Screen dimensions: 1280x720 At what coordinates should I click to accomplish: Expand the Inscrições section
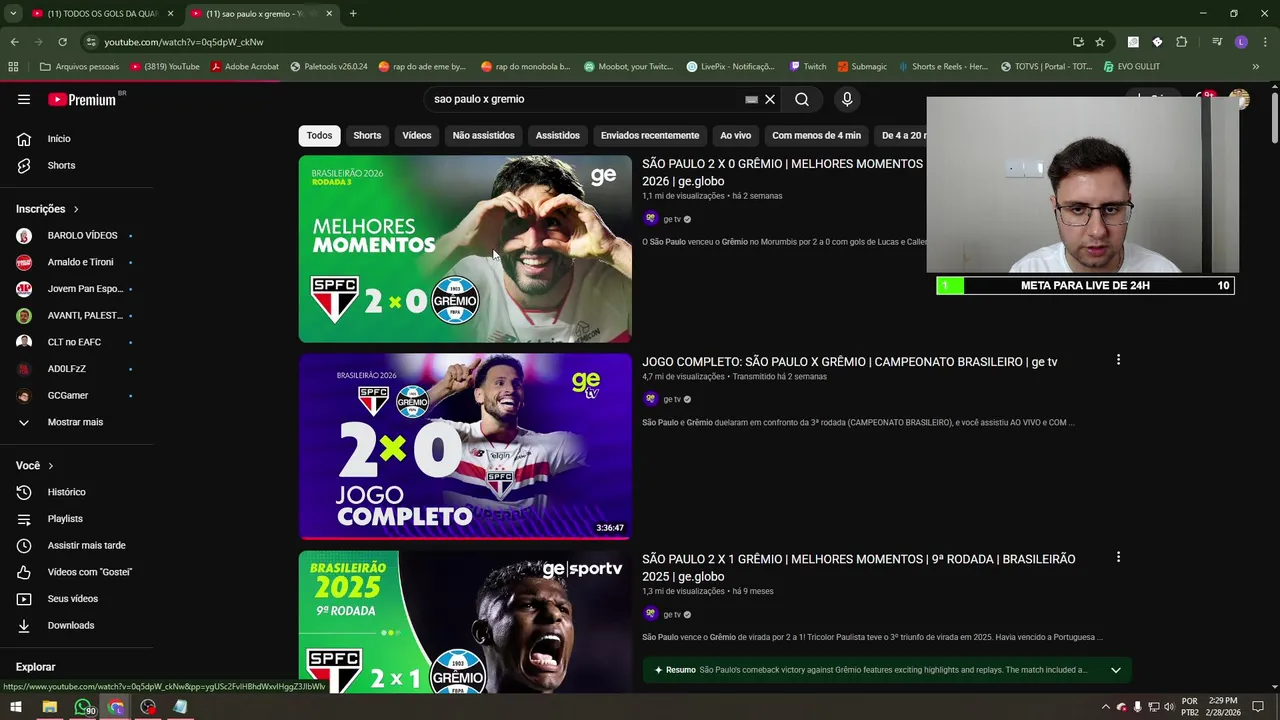48,209
